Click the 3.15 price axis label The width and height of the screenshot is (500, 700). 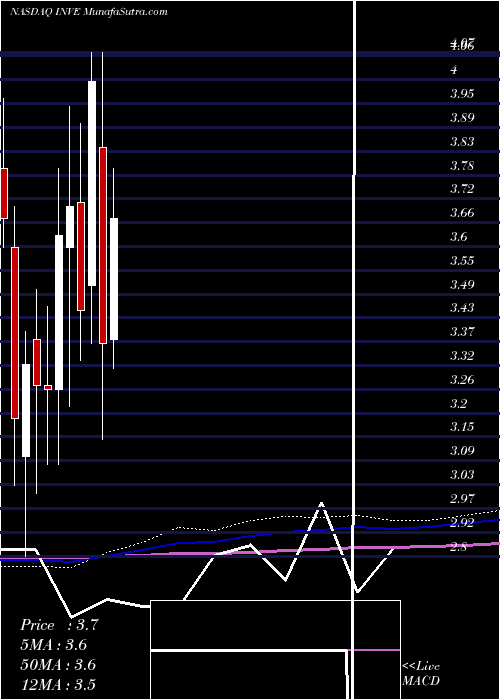click(x=461, y=427)
